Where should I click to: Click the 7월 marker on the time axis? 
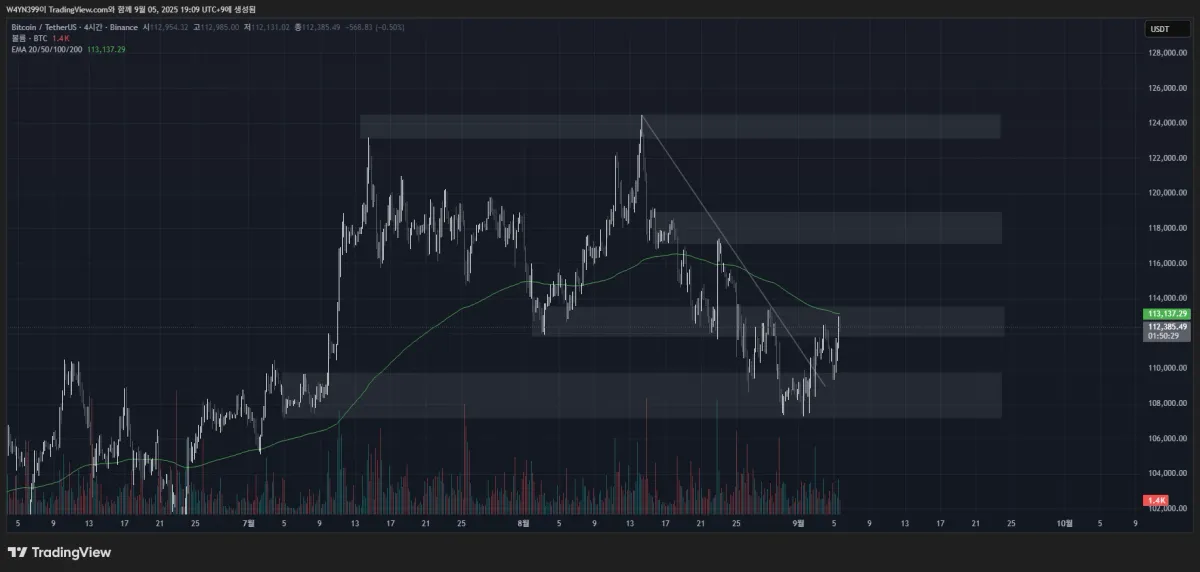pos(248,522)
